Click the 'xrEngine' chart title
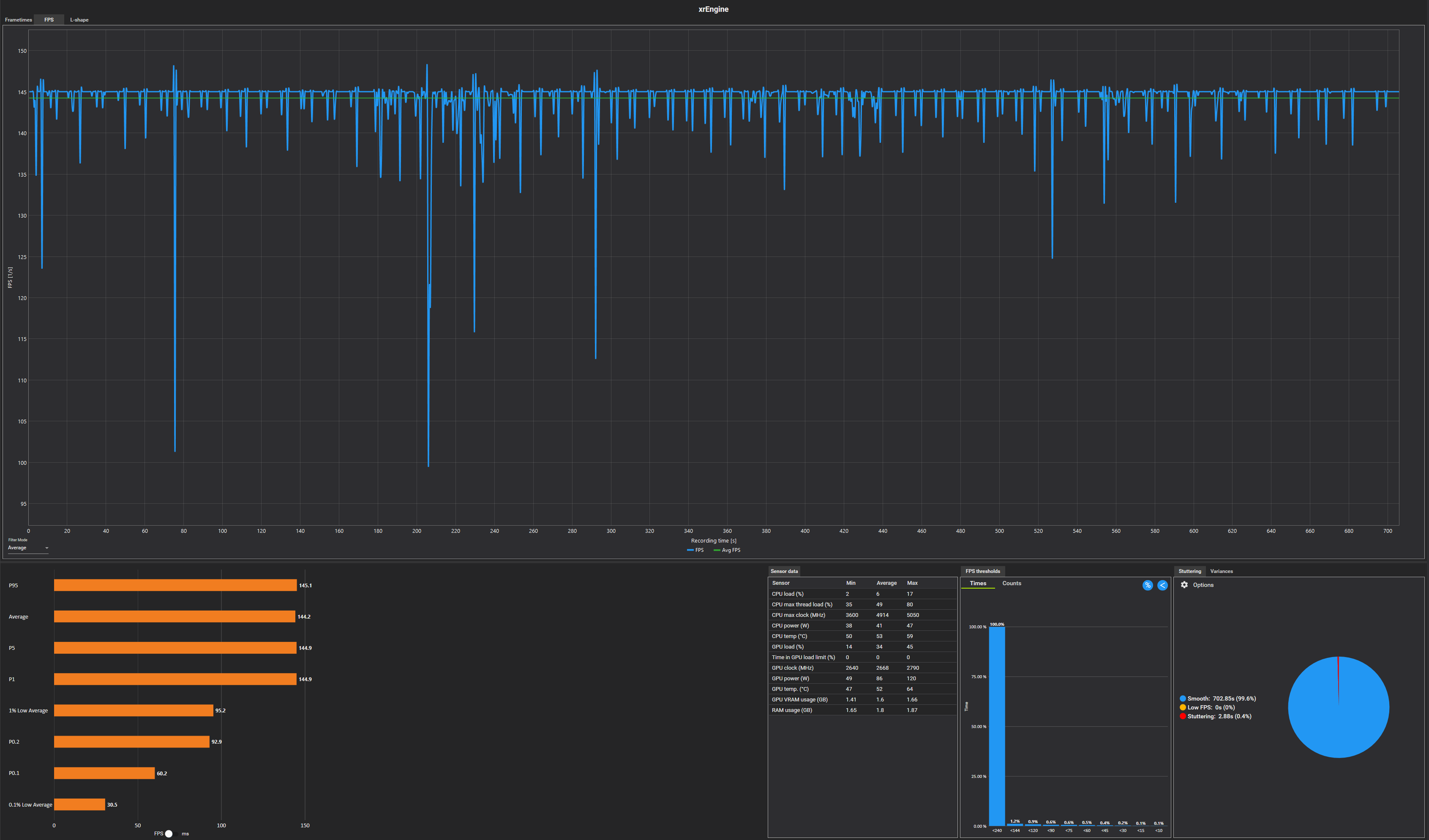1429x840 pixels. coord(713,9)
